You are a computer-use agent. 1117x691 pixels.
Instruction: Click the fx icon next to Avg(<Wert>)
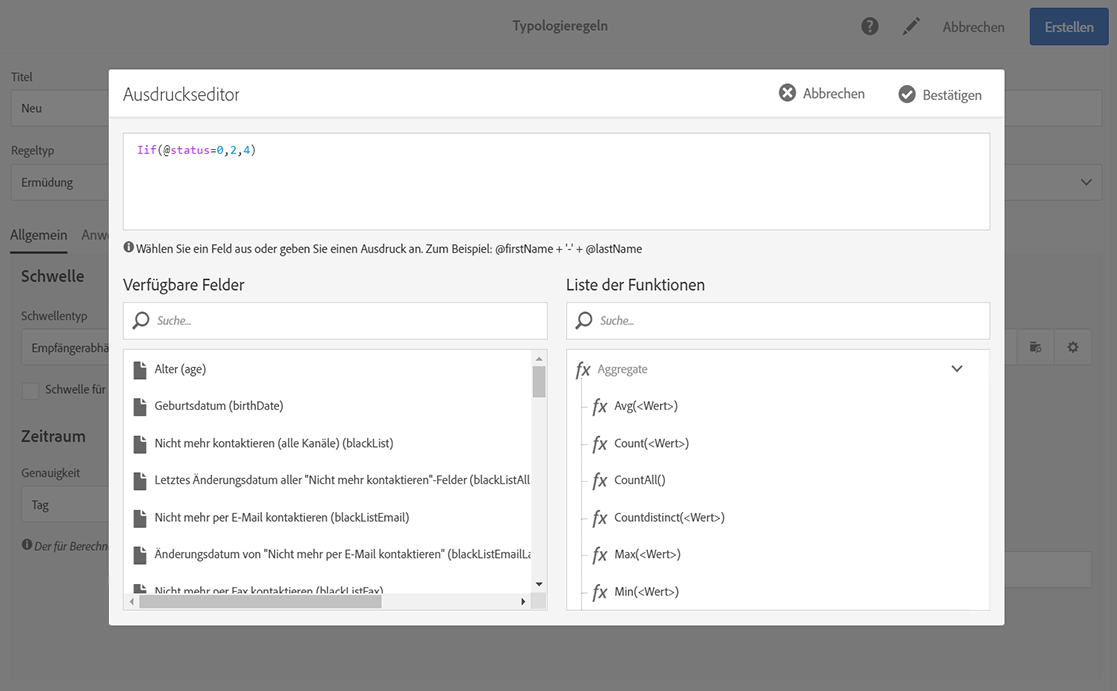pyautogui.click(x=600, y=406)
